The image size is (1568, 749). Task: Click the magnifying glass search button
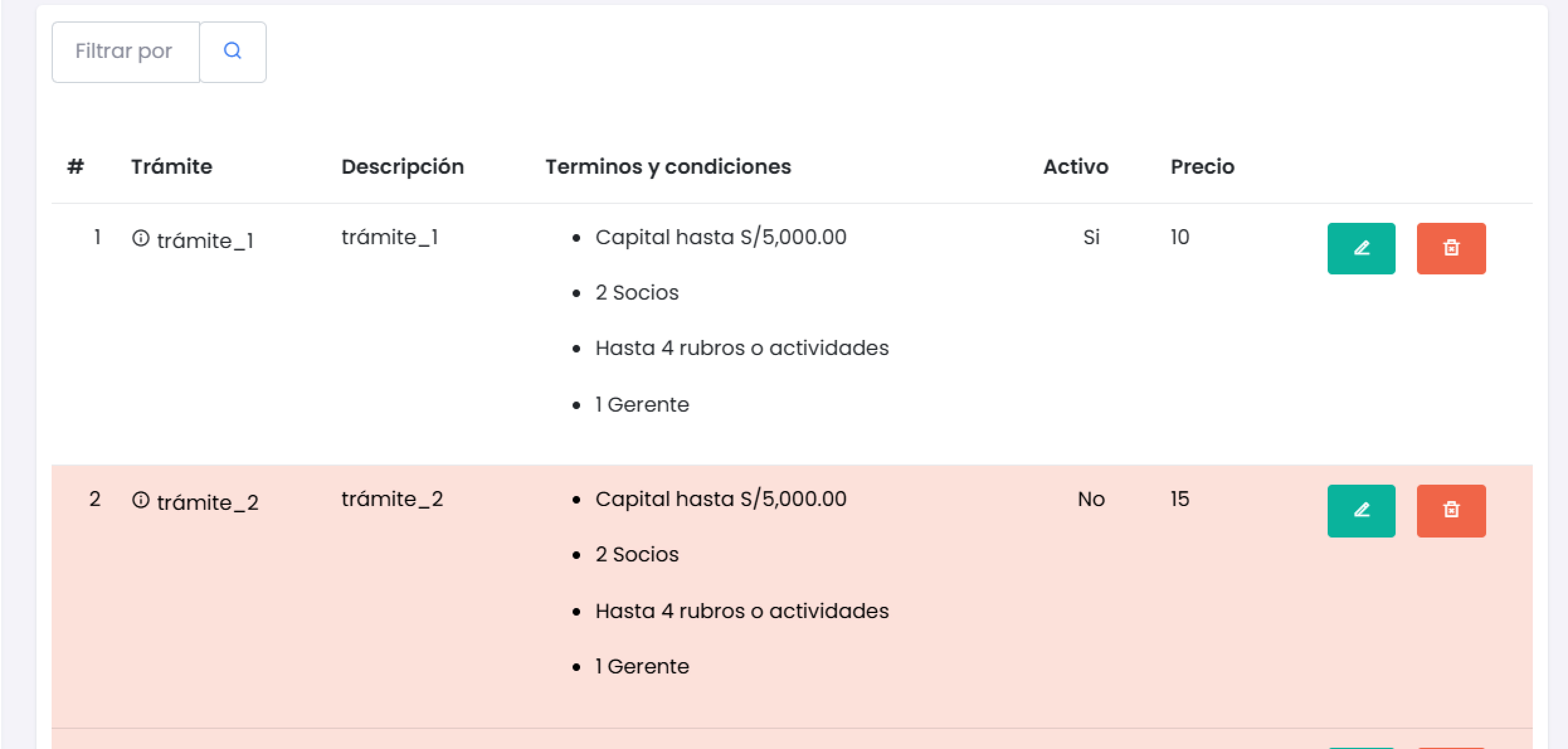(232, 52)
